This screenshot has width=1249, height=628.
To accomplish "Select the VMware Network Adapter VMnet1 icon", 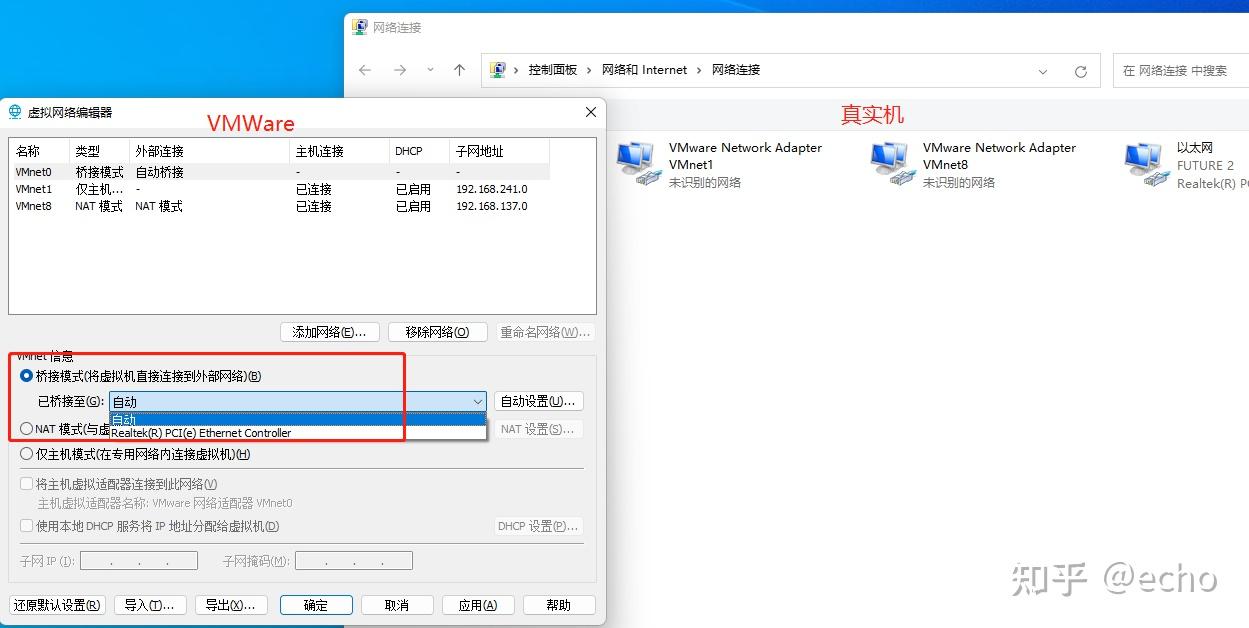I will tap(637, 160).
